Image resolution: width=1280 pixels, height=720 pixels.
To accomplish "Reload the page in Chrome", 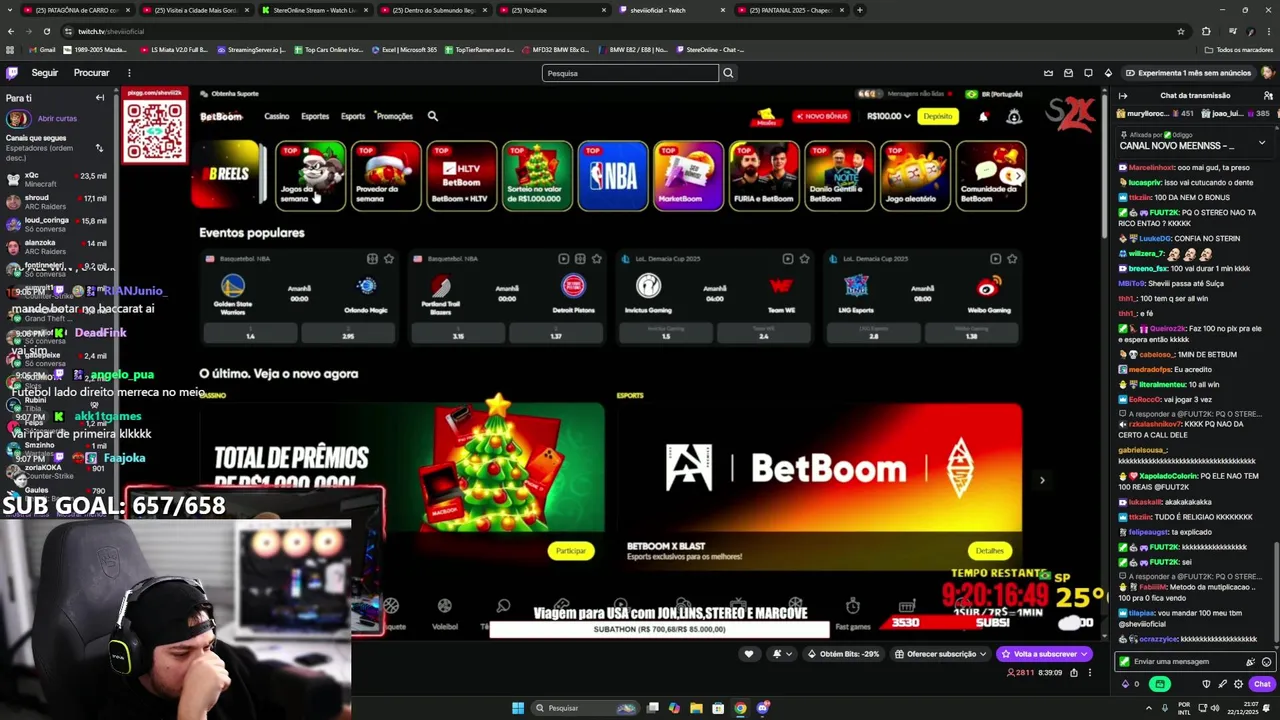I will point(46,31).
